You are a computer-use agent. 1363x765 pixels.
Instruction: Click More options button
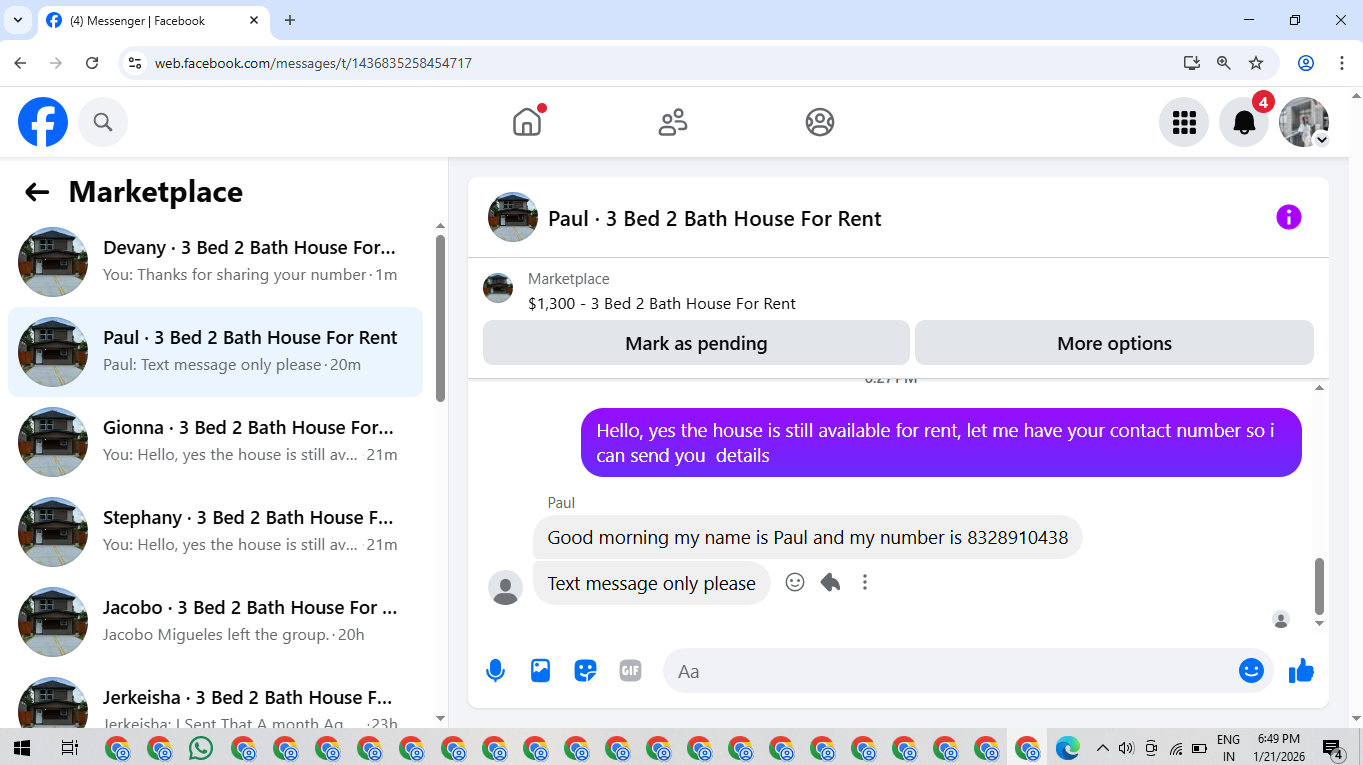coord(1114,343)
